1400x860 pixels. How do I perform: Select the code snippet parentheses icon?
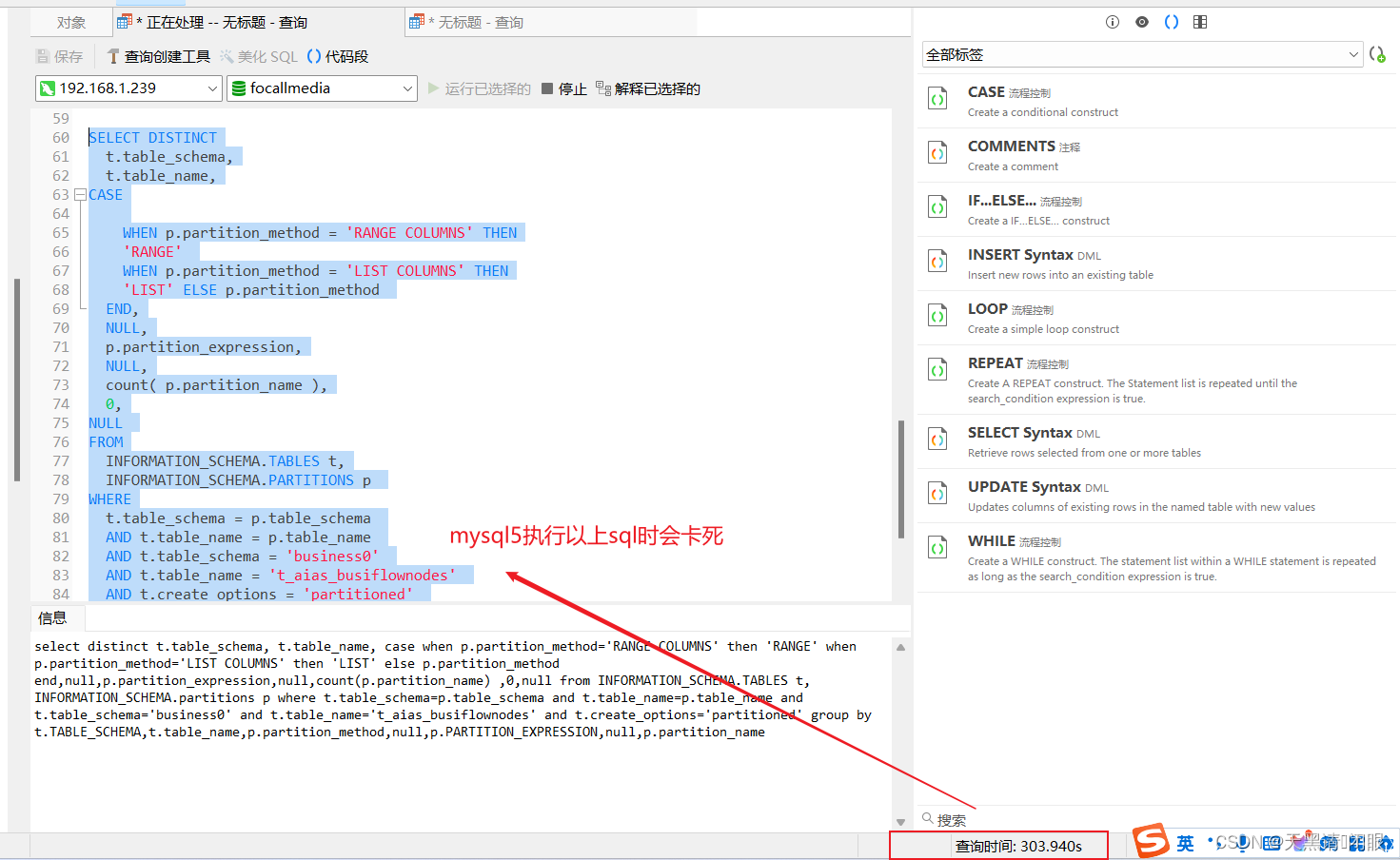1172,22
